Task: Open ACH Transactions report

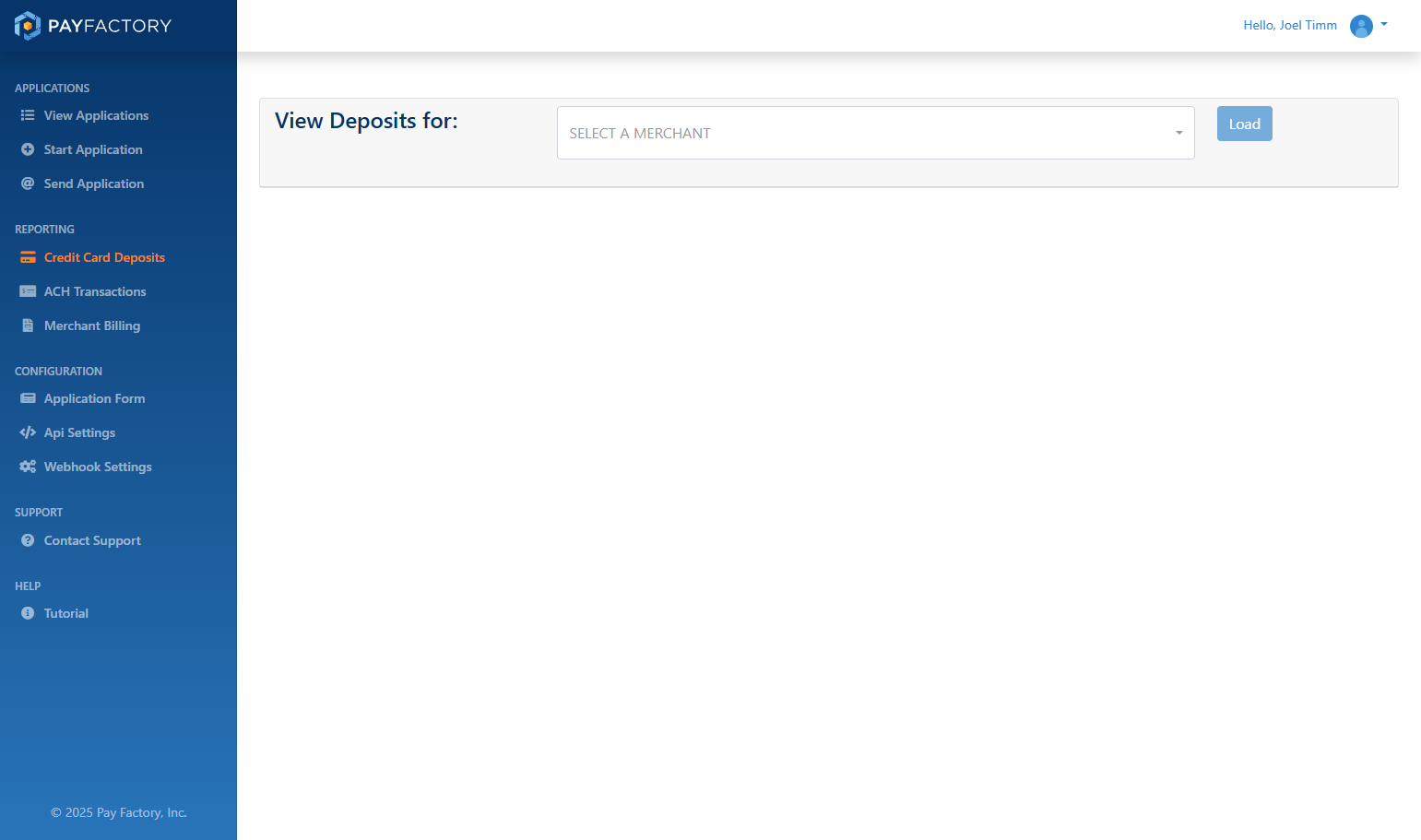Action: 95,291
